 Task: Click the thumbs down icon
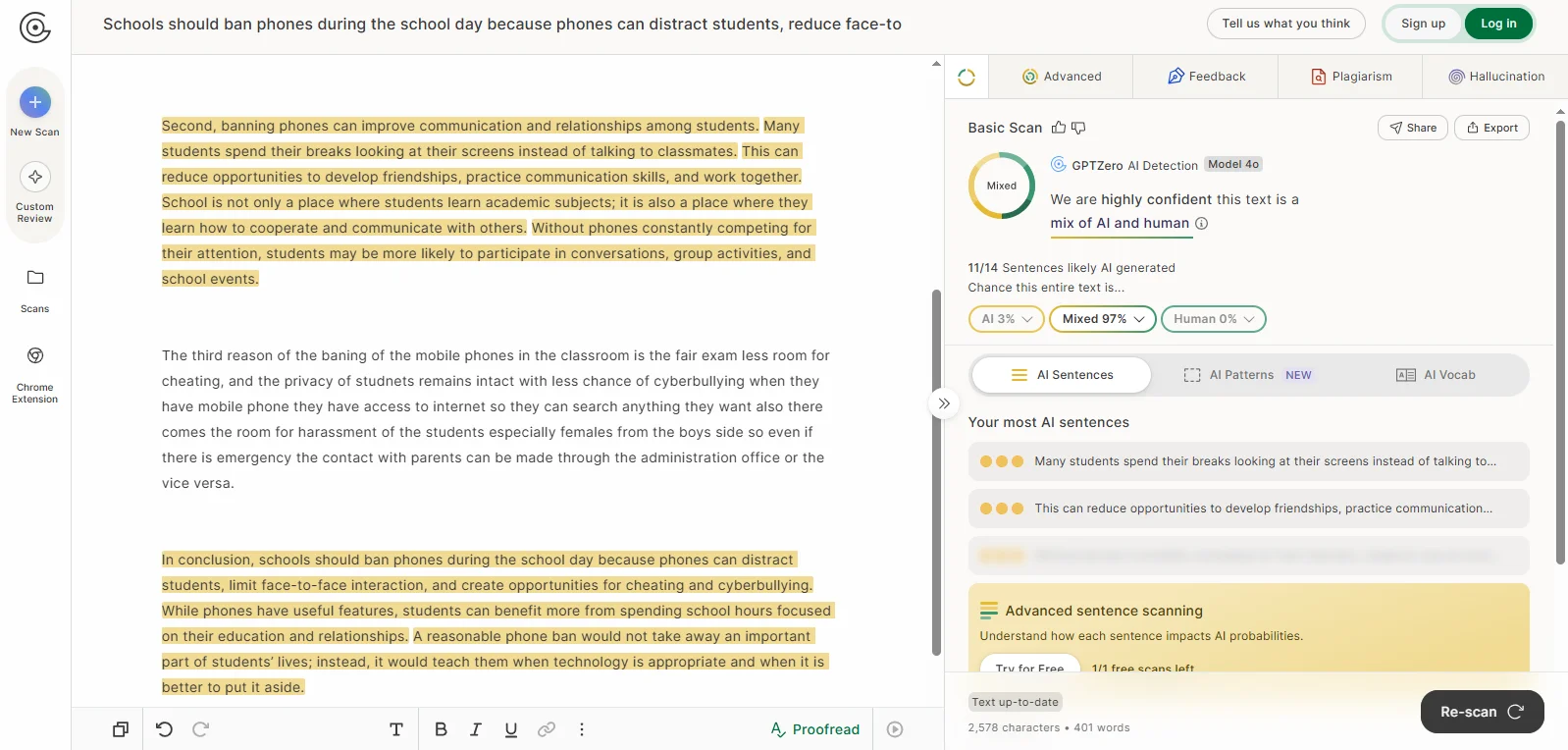point(1078,128)
